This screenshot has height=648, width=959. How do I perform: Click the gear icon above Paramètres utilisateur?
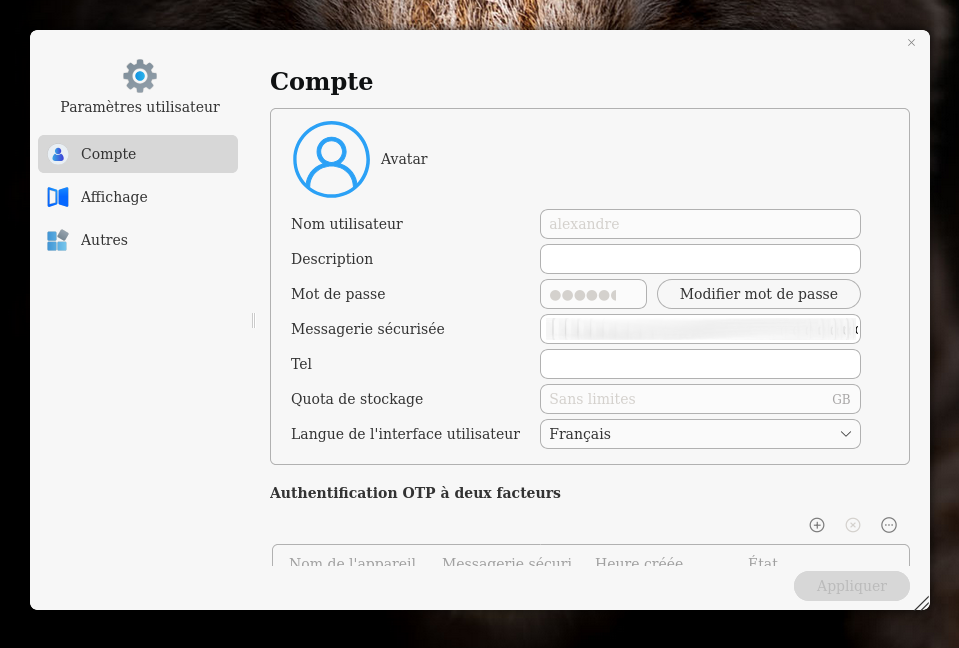[x=140, y=76]
